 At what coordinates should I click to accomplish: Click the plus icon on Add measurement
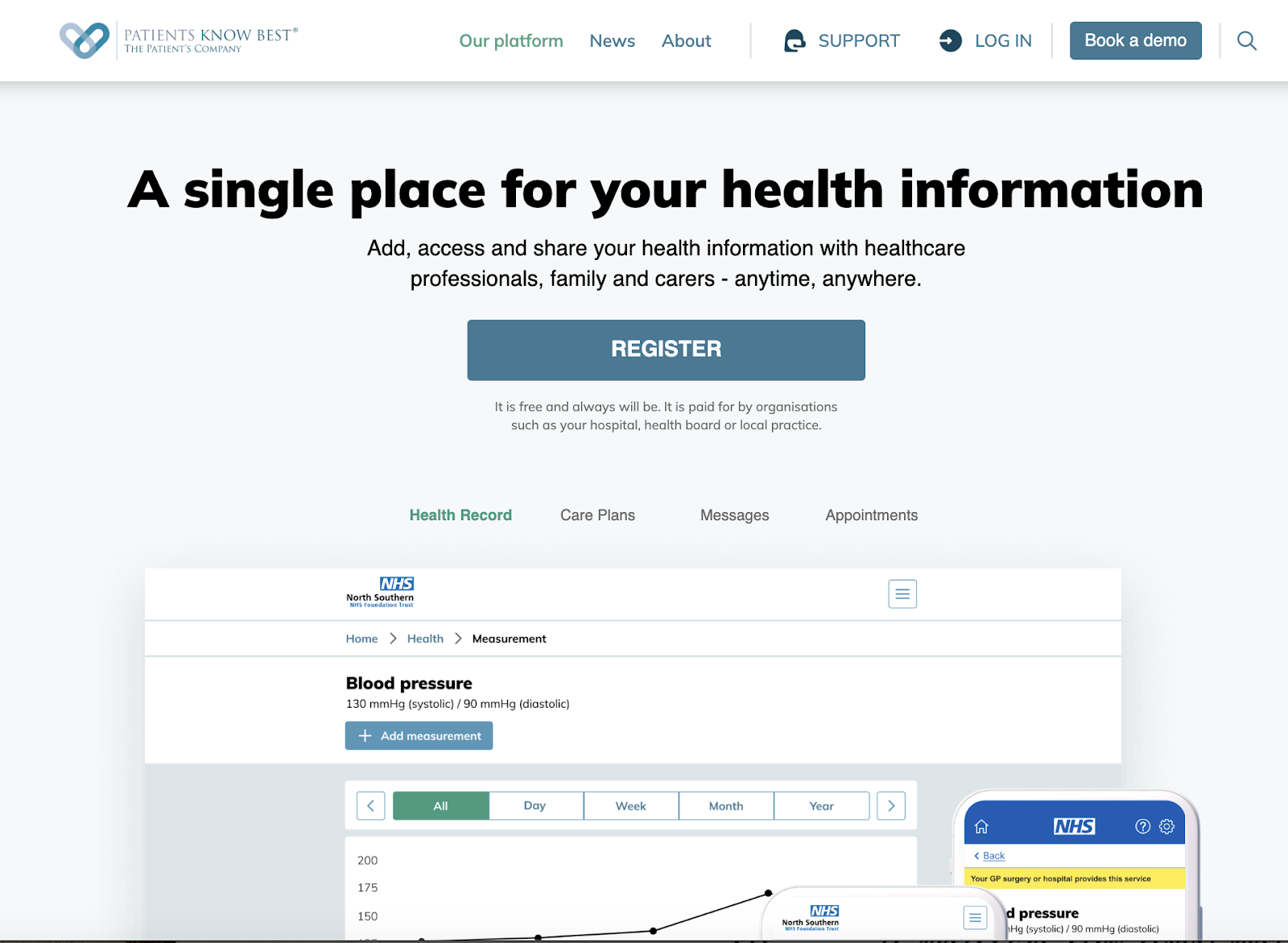click(x=365, y=735)
